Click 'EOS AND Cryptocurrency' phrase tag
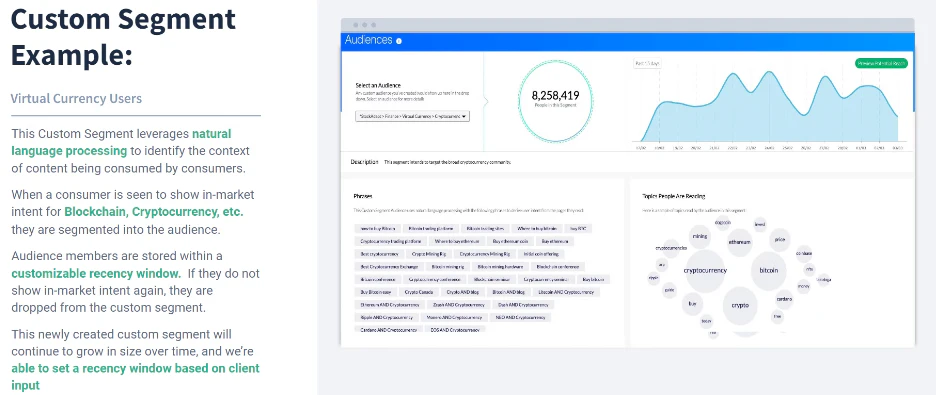The image size is (940, 395). 456,329
